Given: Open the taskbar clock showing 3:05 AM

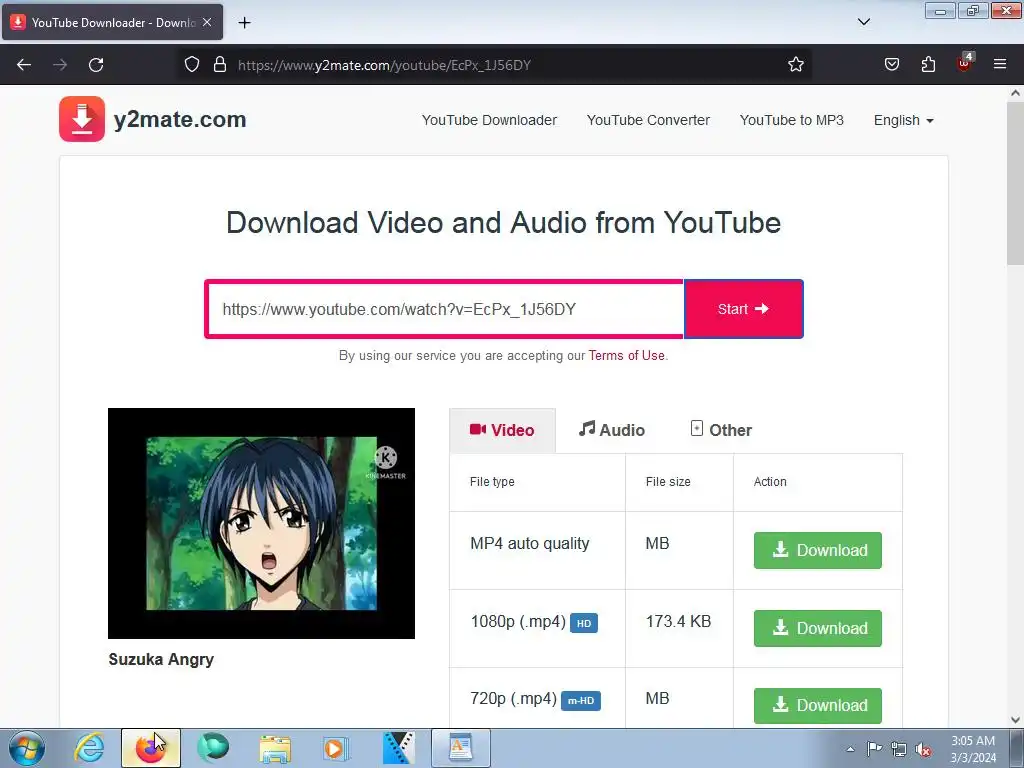Looking at the screenshot, I should click(973, 749).
